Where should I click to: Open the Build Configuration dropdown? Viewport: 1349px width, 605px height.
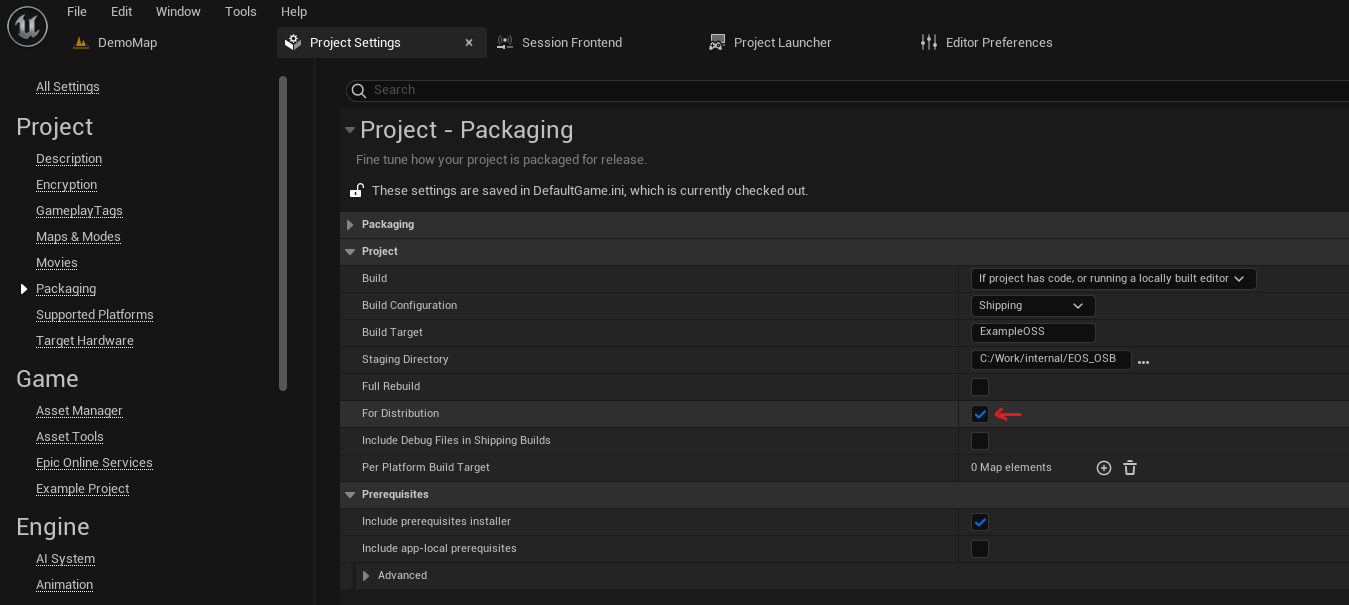tap(1032, 305)
